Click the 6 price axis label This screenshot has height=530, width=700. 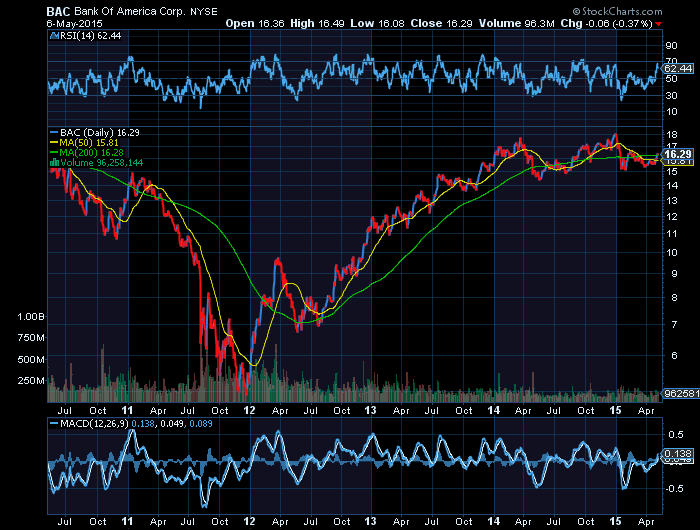pyautogui.click(x=674, y=355)
